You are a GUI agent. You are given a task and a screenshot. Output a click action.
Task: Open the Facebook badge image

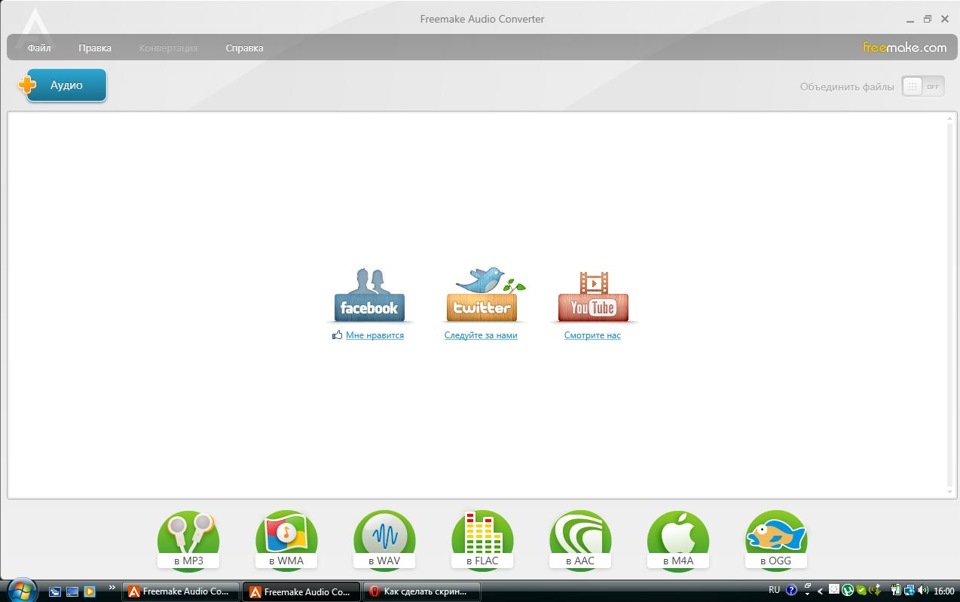369,295
